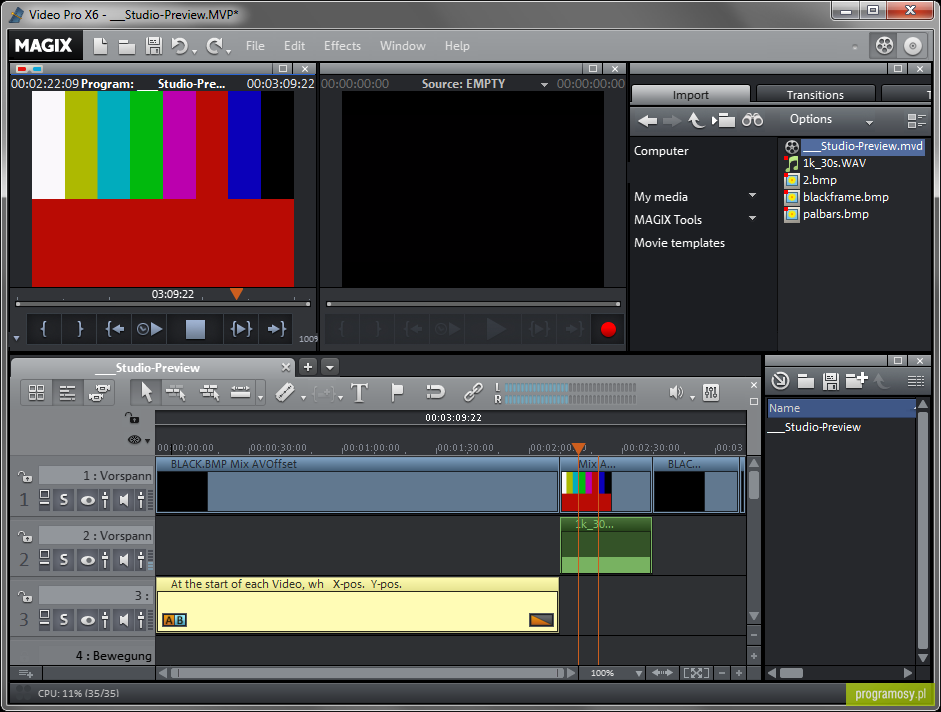The width and height of the screenshot is (941, 712).
Task: Toggle solo on track 3
Action: click(x=64, y=619)
